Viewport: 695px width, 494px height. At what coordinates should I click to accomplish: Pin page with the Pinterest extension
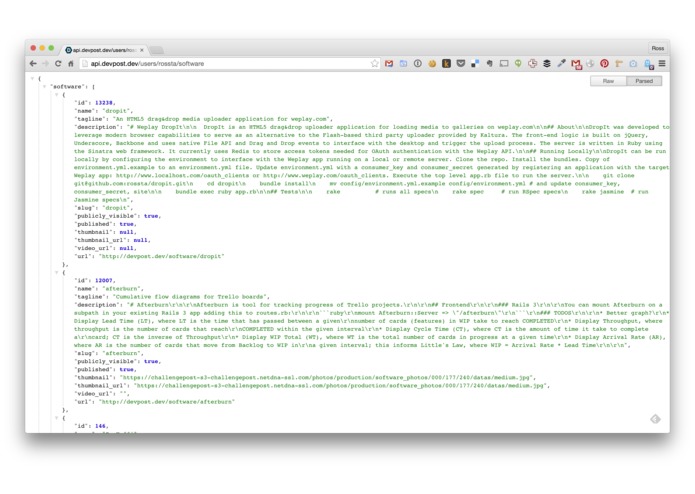(604, 63)
